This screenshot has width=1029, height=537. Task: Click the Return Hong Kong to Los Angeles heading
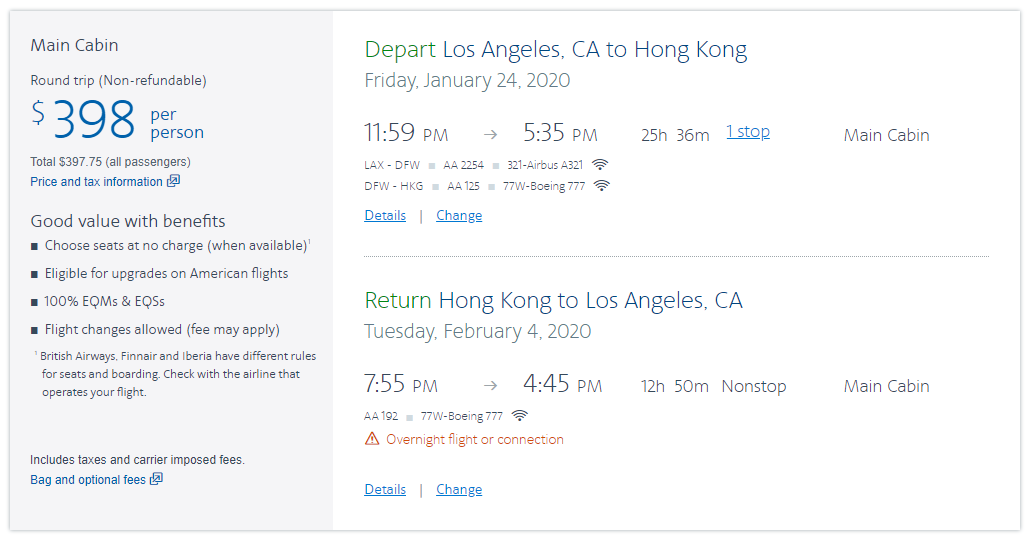(553, 300)
